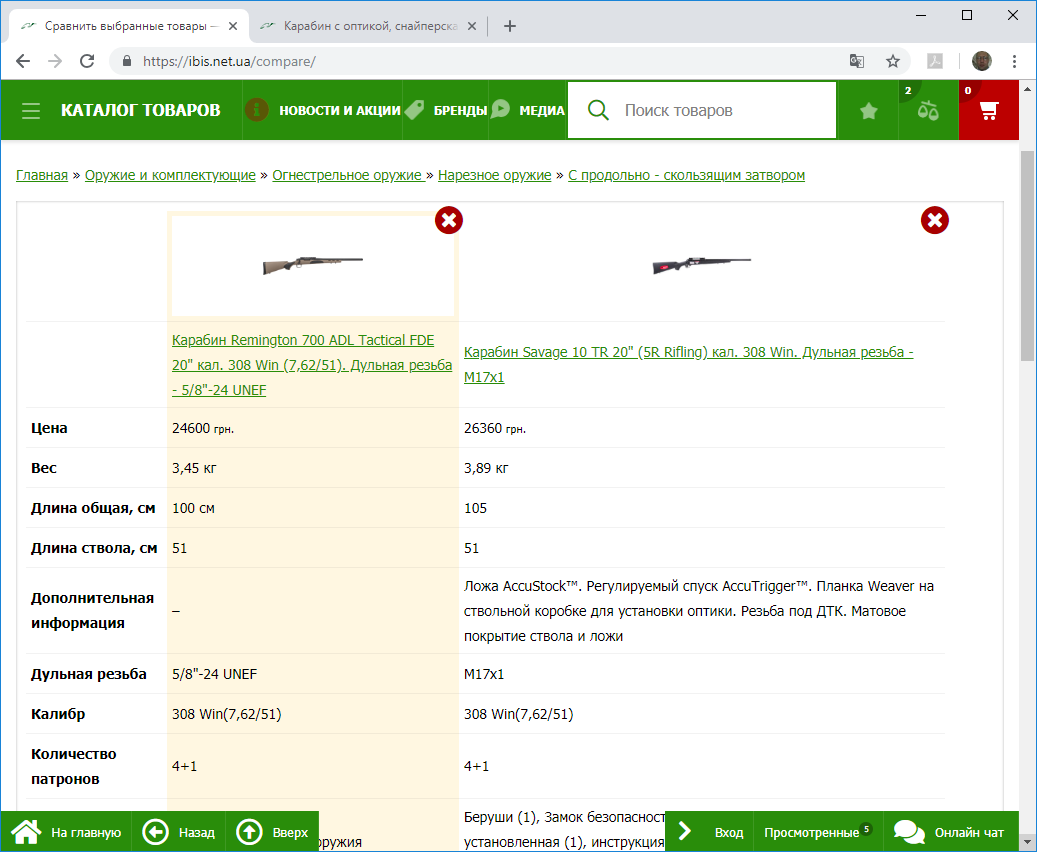
Task: Click the favorites star icon in header
Action: click(x=868, y=111)
